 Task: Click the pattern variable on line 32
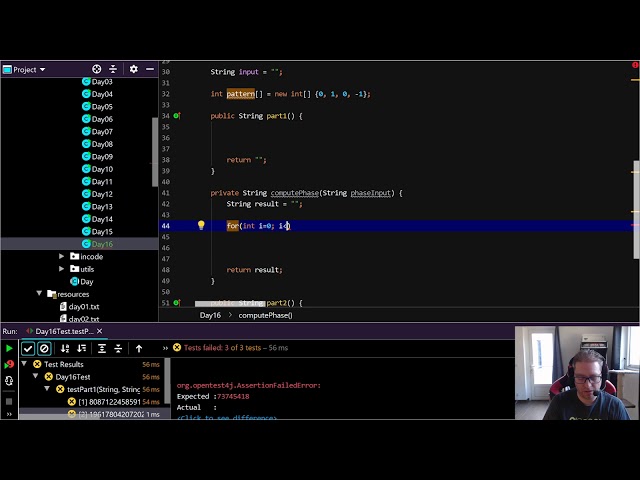point(240,94)
